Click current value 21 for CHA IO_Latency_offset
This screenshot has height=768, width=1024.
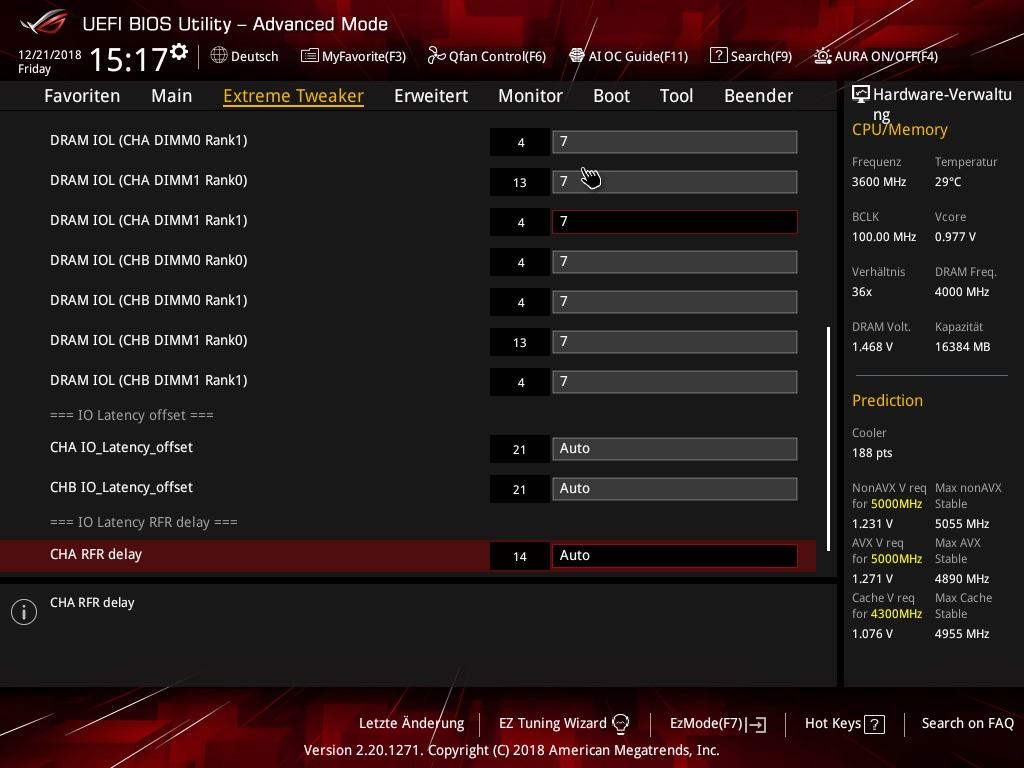(x=519, y=449)
